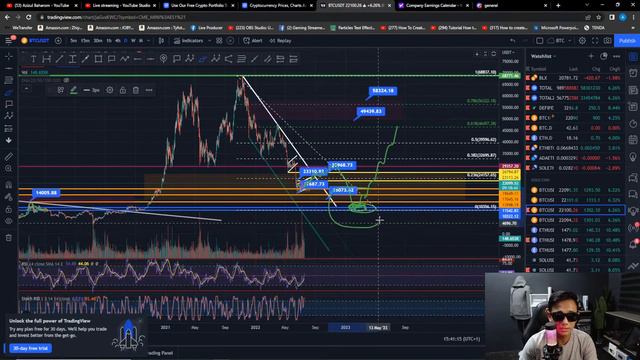Select BTC.D row in Watchlist

[575, 128]
